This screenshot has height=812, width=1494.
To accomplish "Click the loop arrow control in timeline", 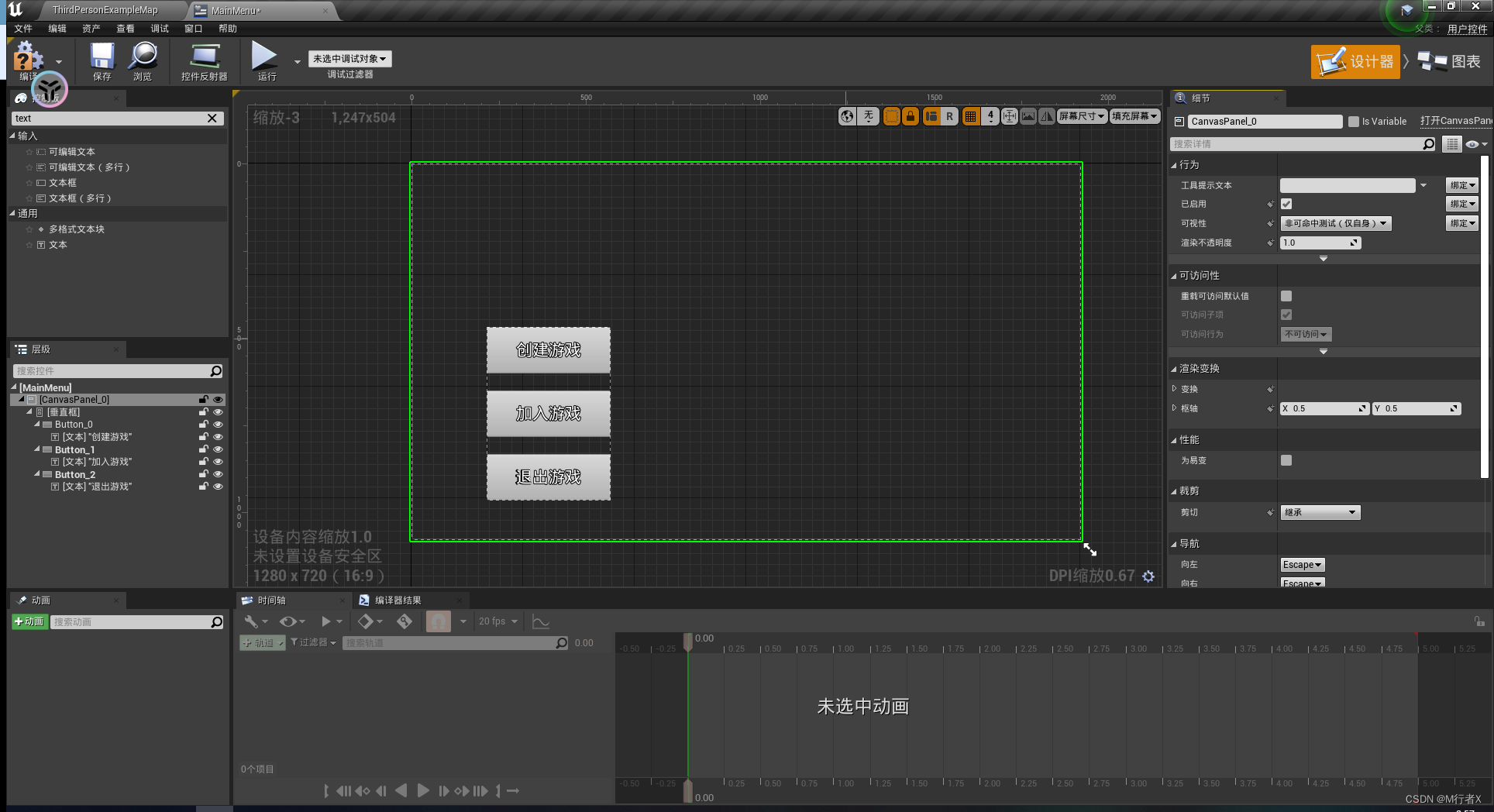I will click(x=512, y=790).
